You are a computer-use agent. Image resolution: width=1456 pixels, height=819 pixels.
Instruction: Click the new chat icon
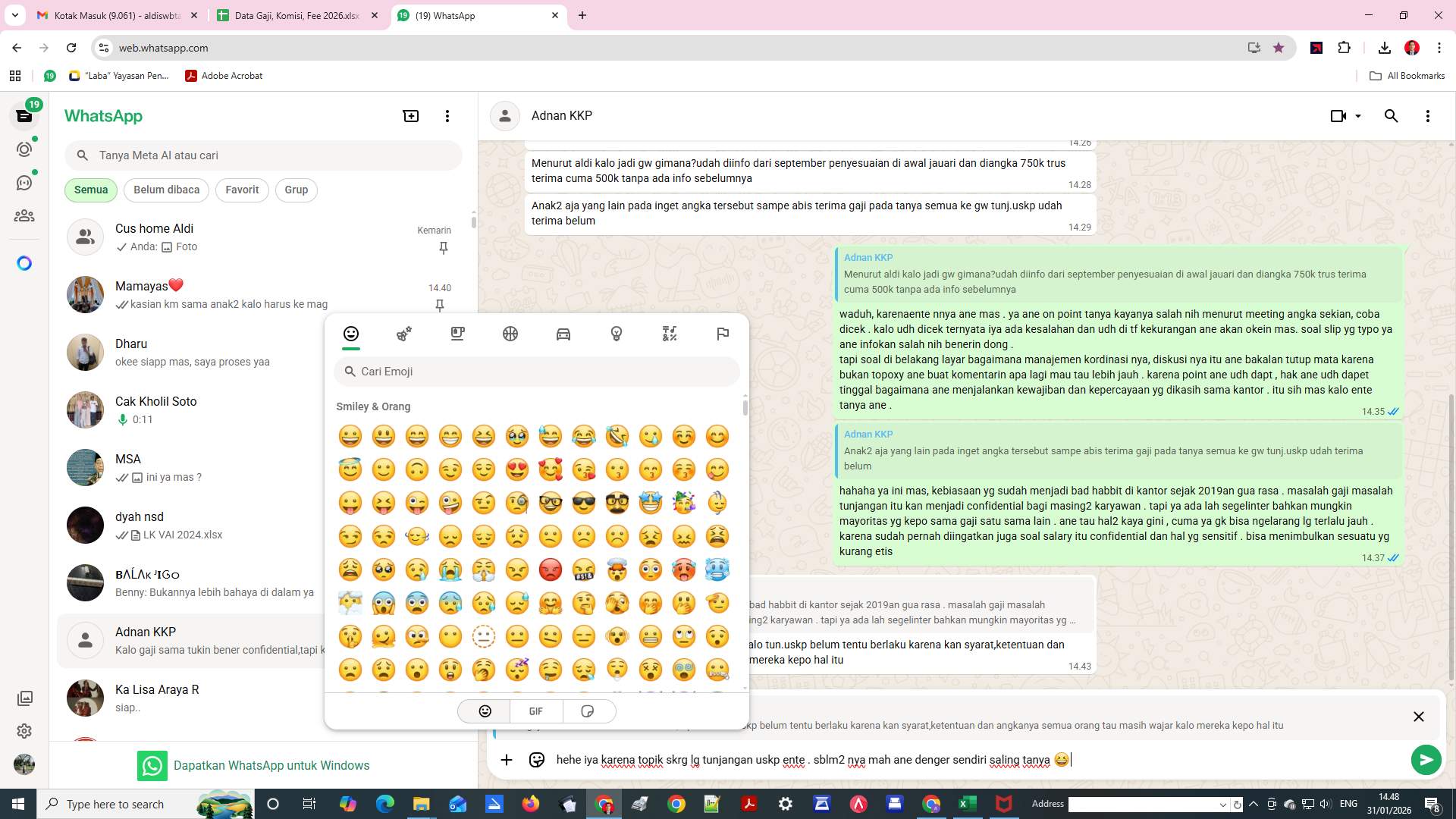click(x=410, y=116)
